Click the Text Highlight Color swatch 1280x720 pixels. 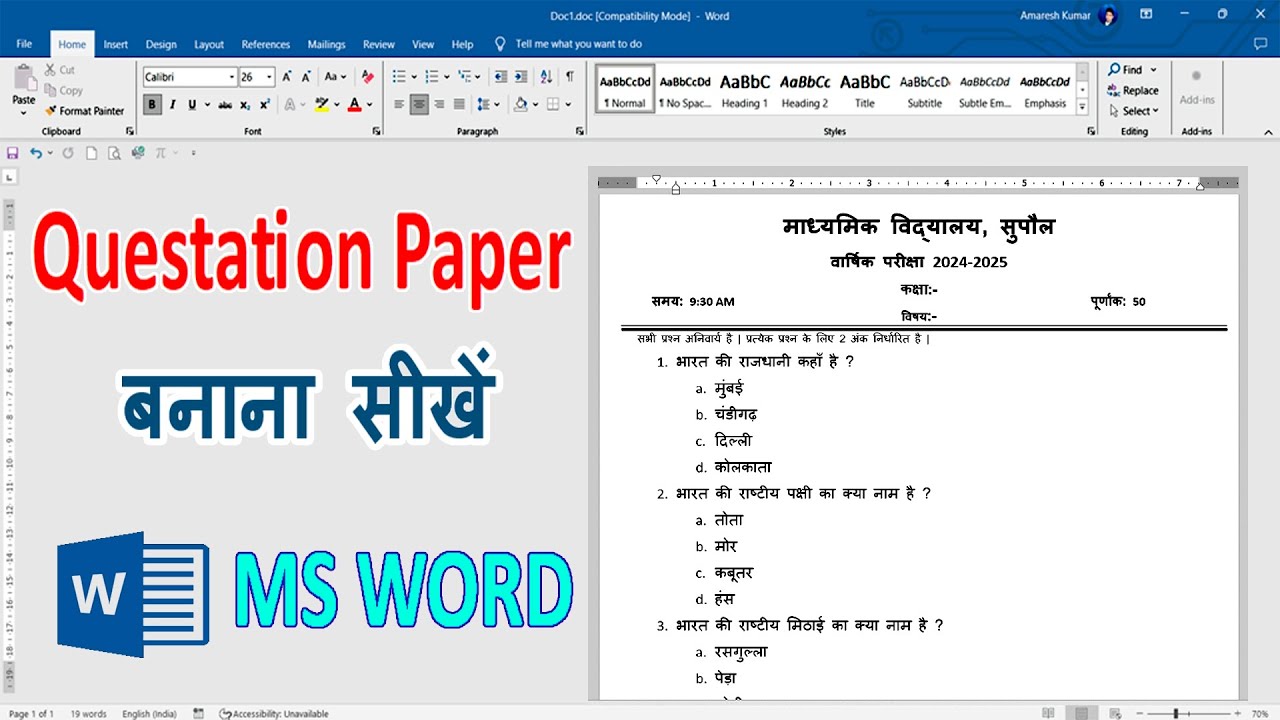[322, 104]
